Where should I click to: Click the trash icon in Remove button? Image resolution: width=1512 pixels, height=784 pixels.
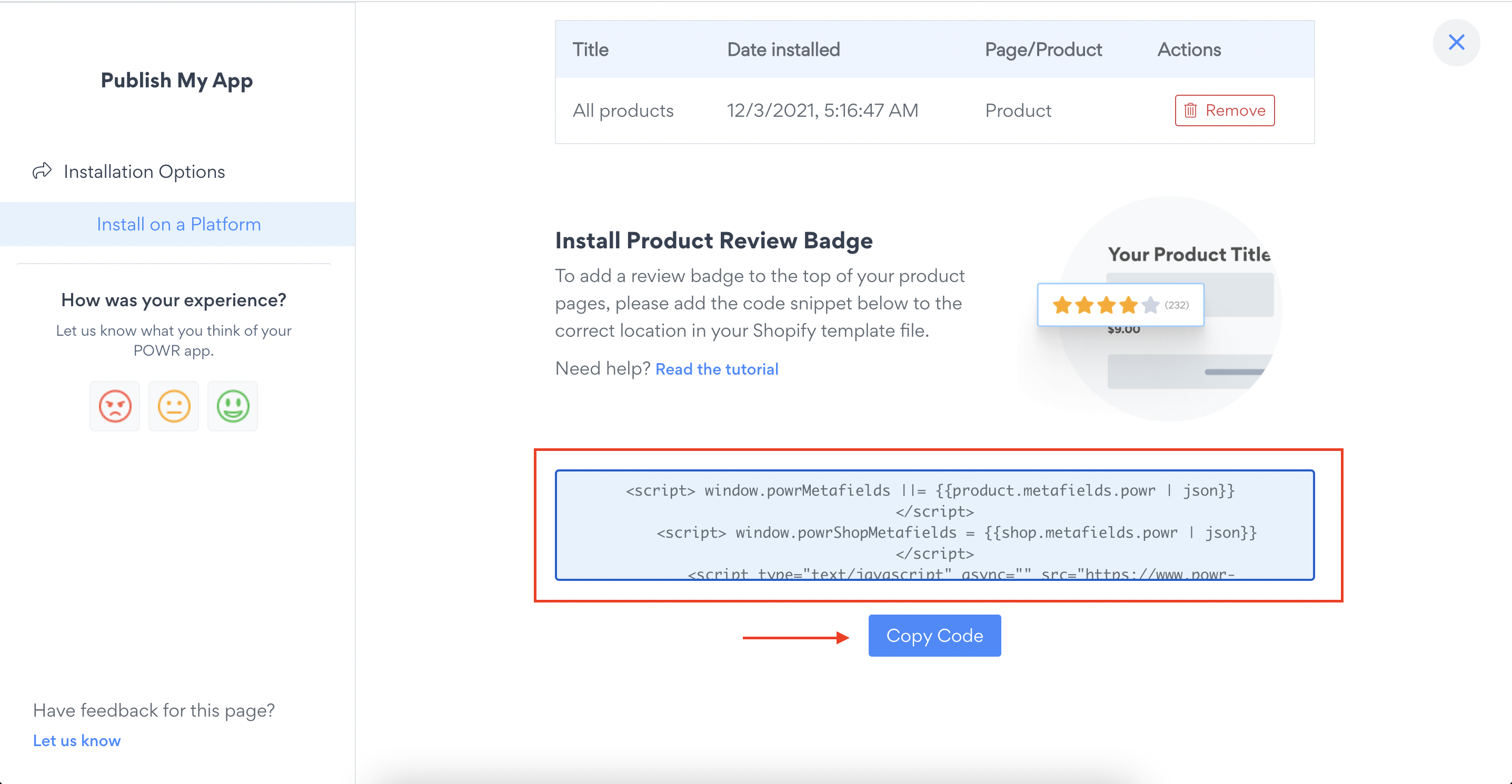pos(1190,110)
